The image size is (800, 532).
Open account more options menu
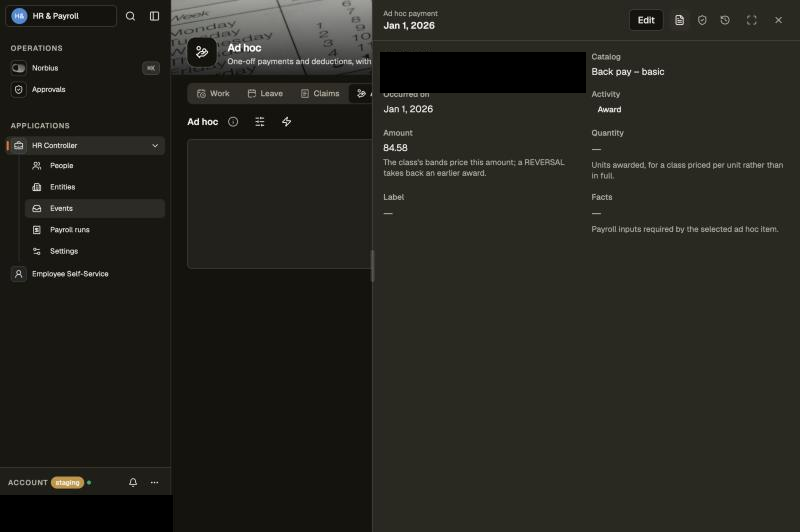click(155, 483)
